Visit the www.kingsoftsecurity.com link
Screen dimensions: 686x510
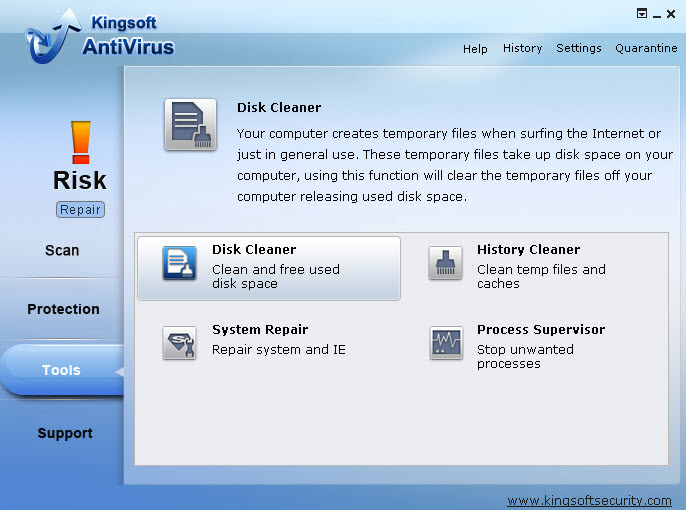(x=589, y=500)
